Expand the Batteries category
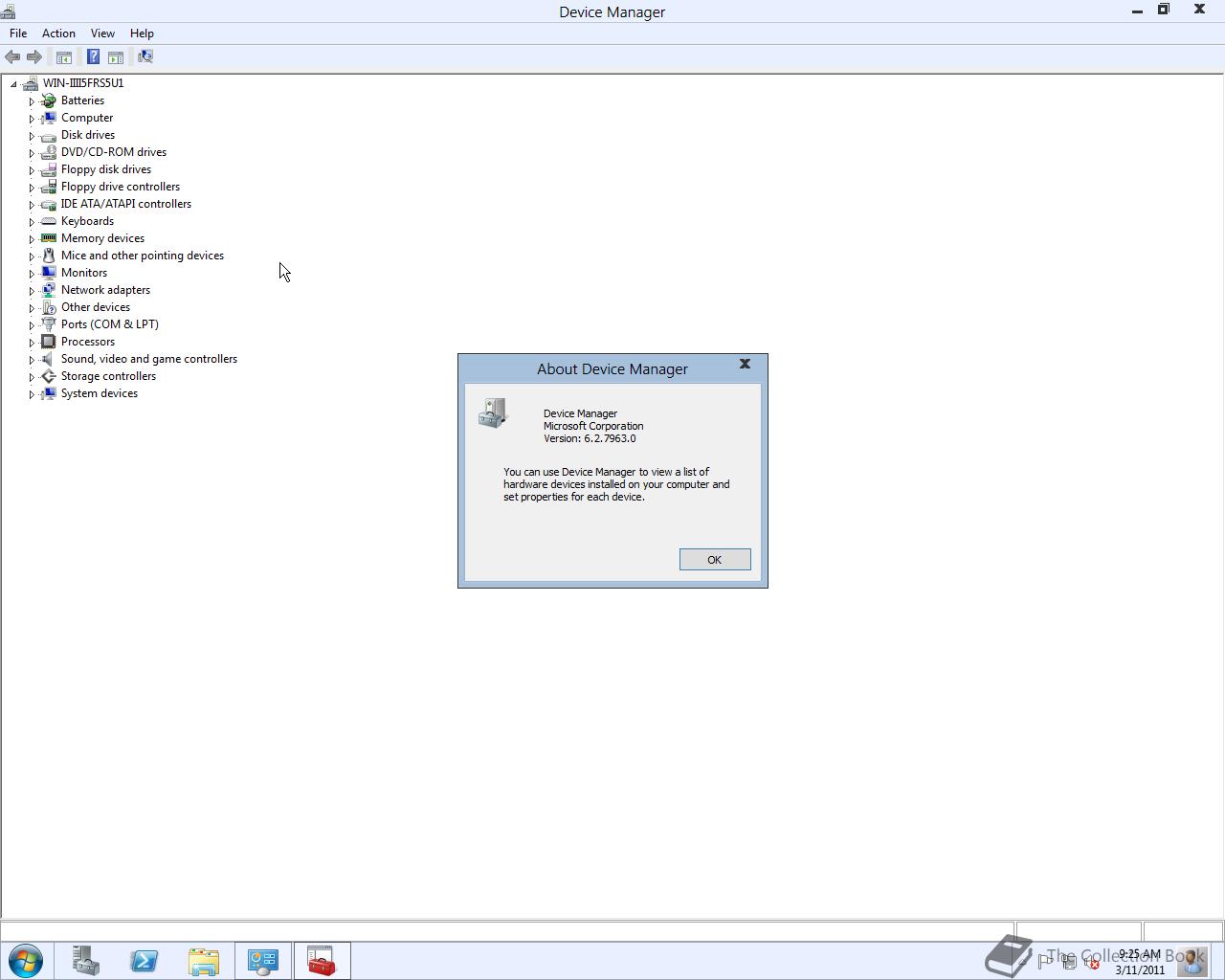Screen dimensions: 1225x980 [x=32, y=100]
